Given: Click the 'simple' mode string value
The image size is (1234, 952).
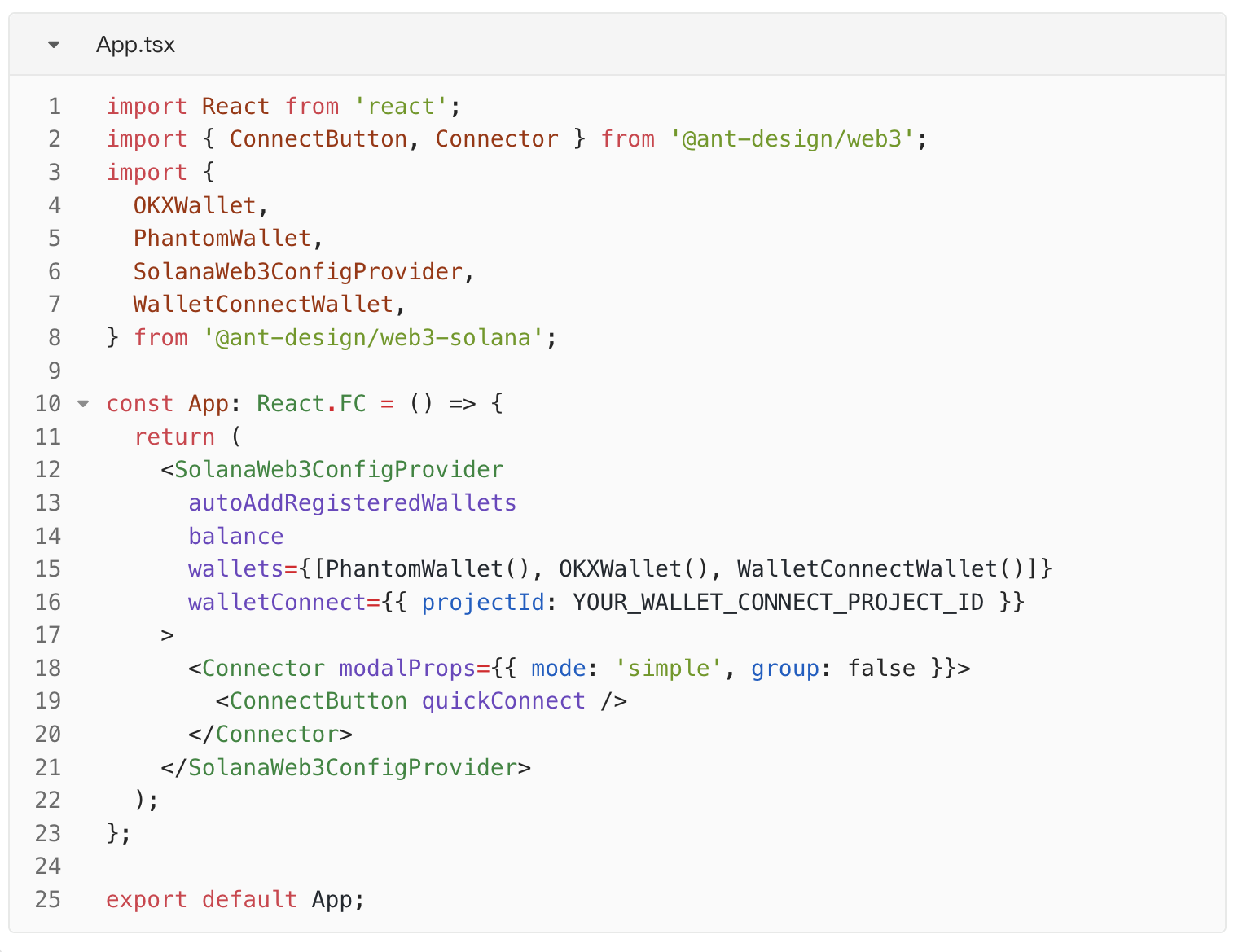Looking at the screenshot, I should [x=668, y=669].
